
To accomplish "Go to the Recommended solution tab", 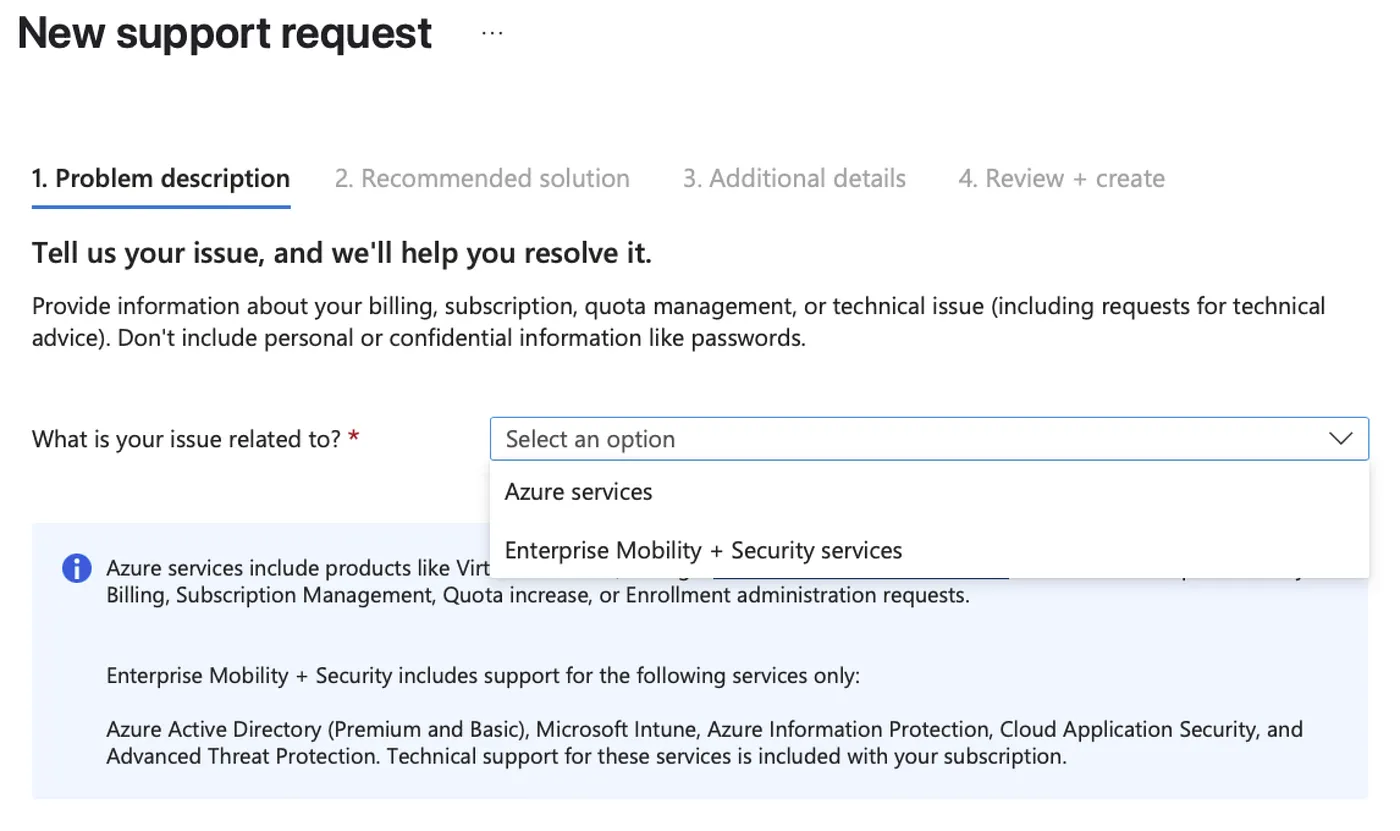I will [x=482, y=179].
